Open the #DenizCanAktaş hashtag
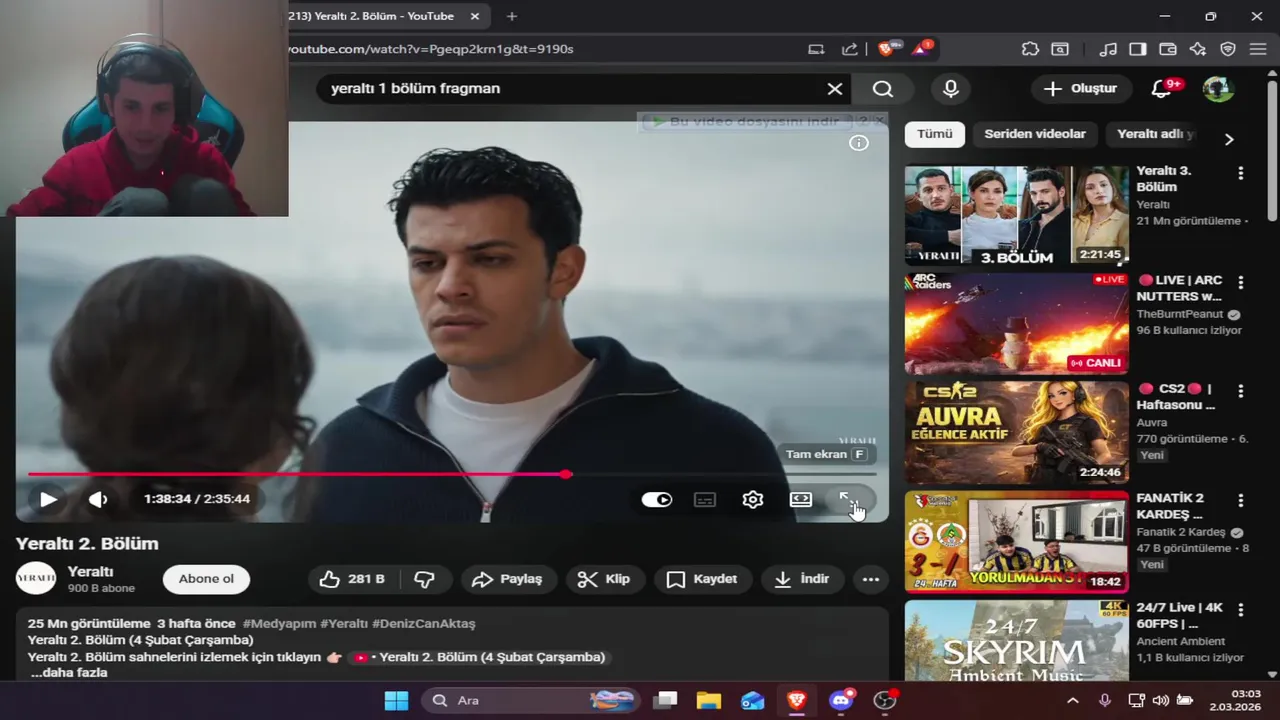This screenshot has height=720, width=1280. coord(423,623)
